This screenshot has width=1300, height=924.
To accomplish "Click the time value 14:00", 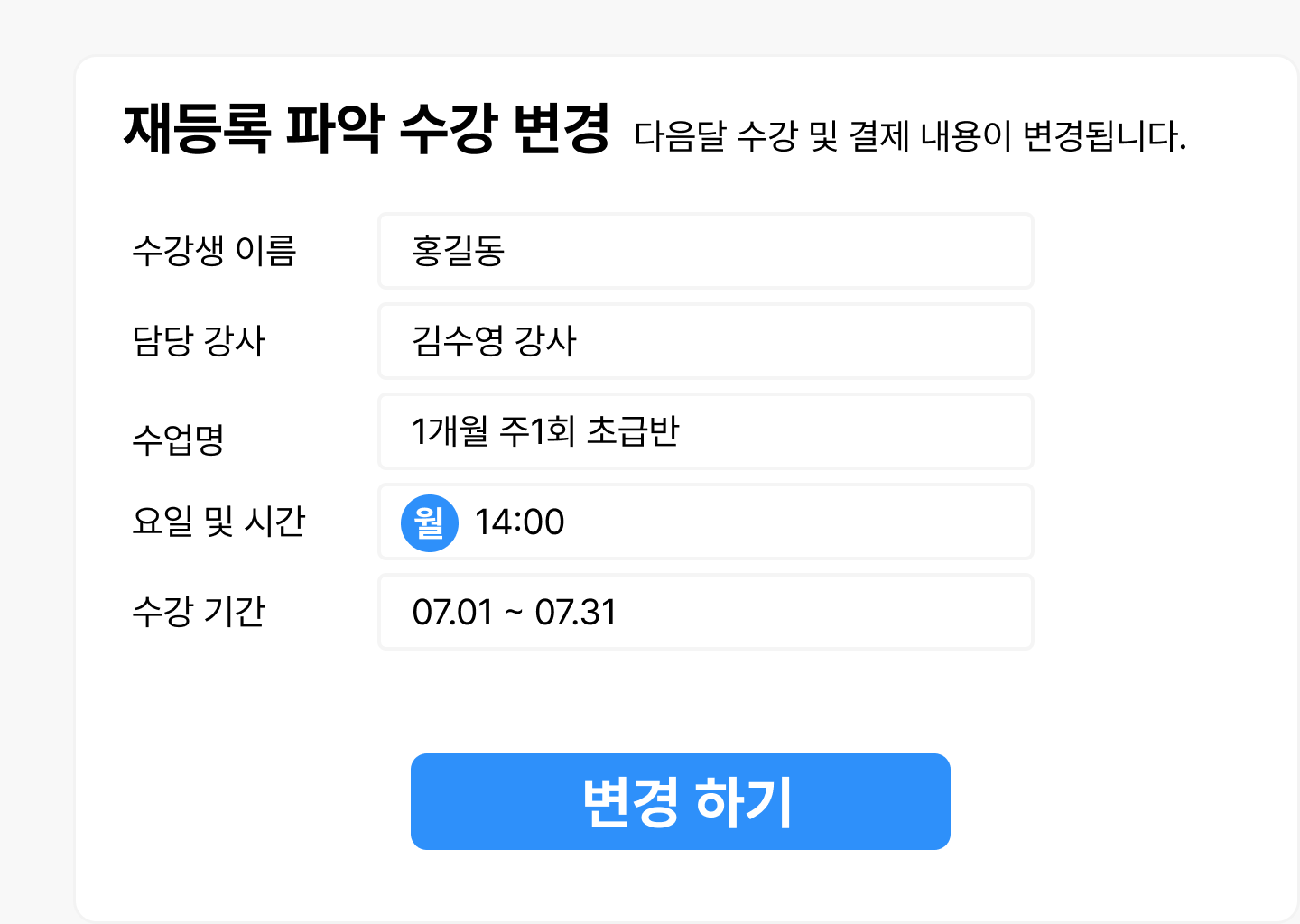I will pos(521,522).
